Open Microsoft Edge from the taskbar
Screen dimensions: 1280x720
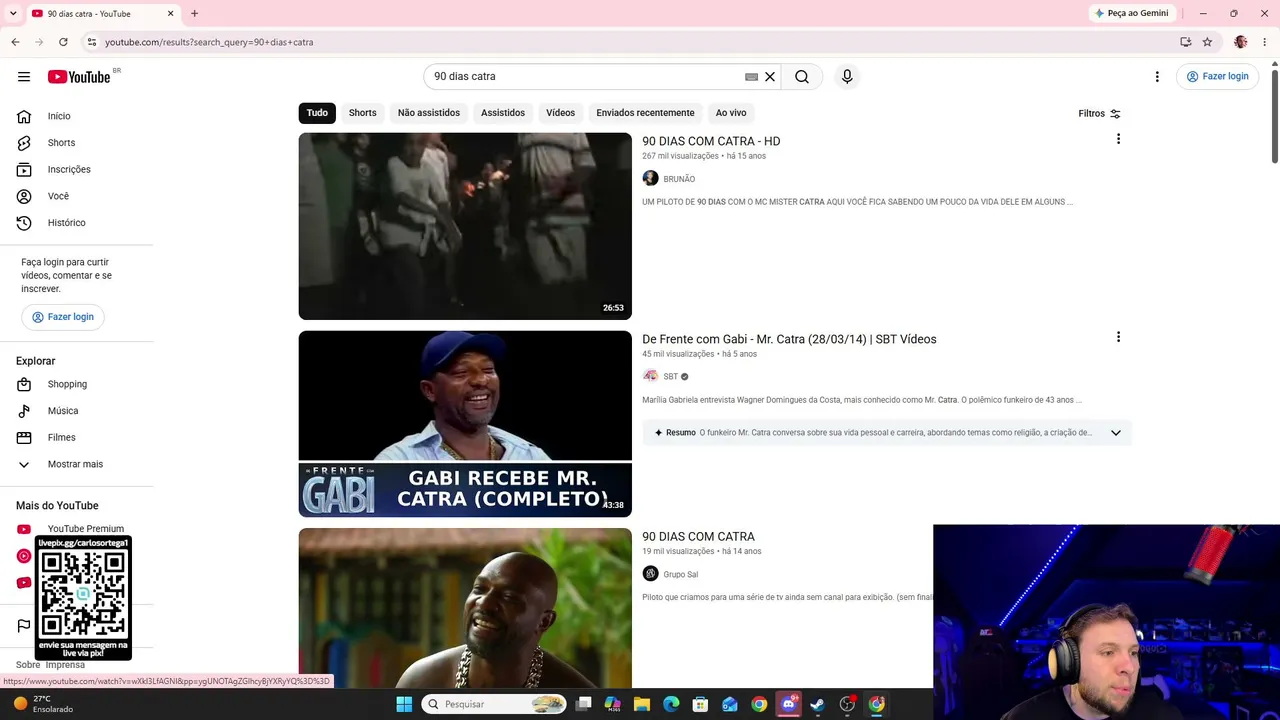[x=671, y=704]
